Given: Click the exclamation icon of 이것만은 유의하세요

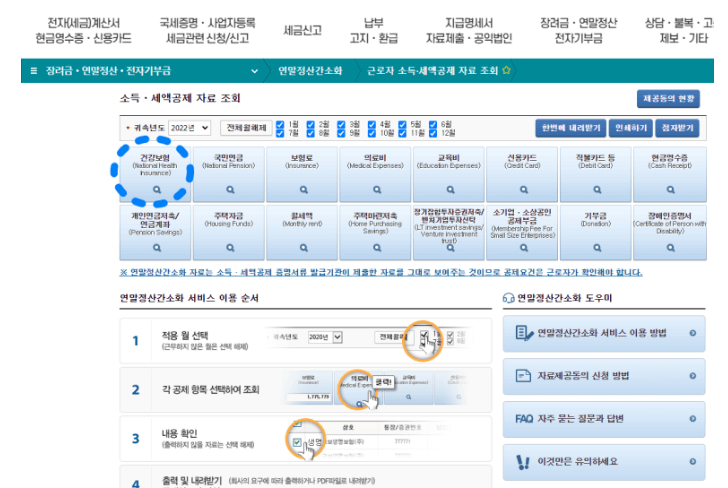Looking at the screenshot, I should click(x=523, y=462).
